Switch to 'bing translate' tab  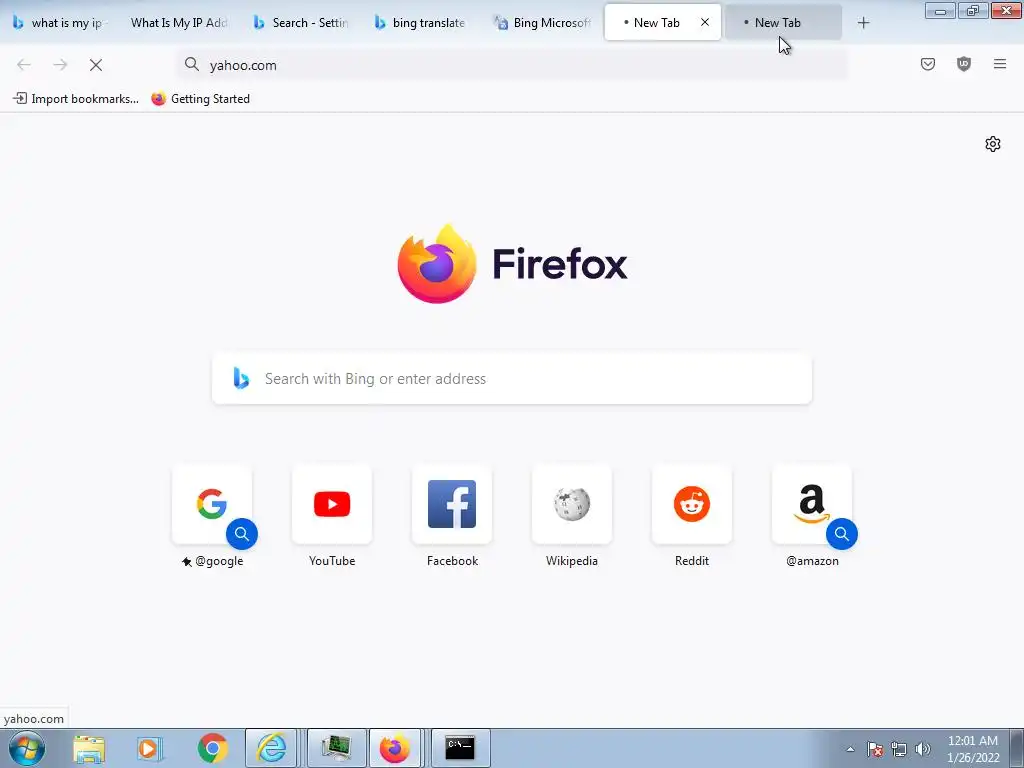pos(421,23)
